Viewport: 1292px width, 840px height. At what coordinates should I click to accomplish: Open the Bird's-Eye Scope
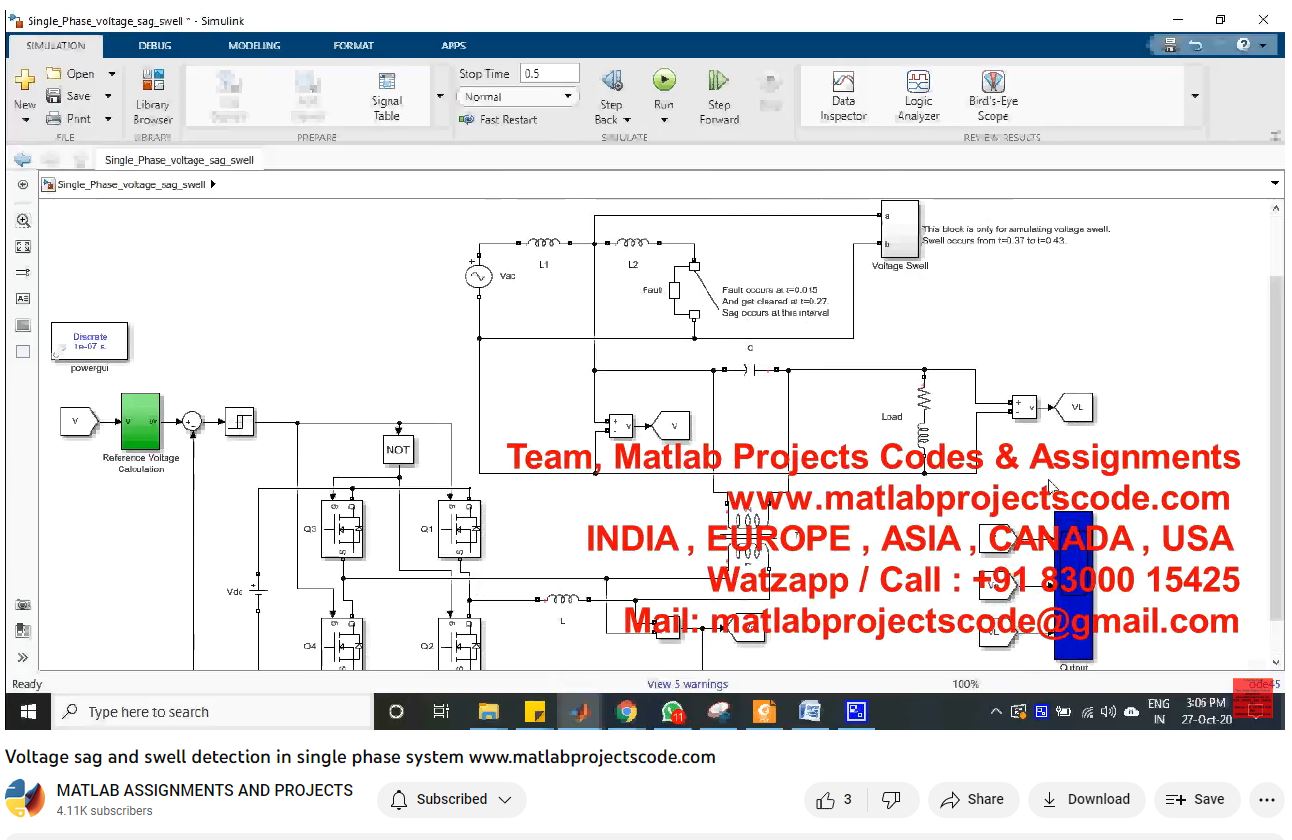pos(992,96)
